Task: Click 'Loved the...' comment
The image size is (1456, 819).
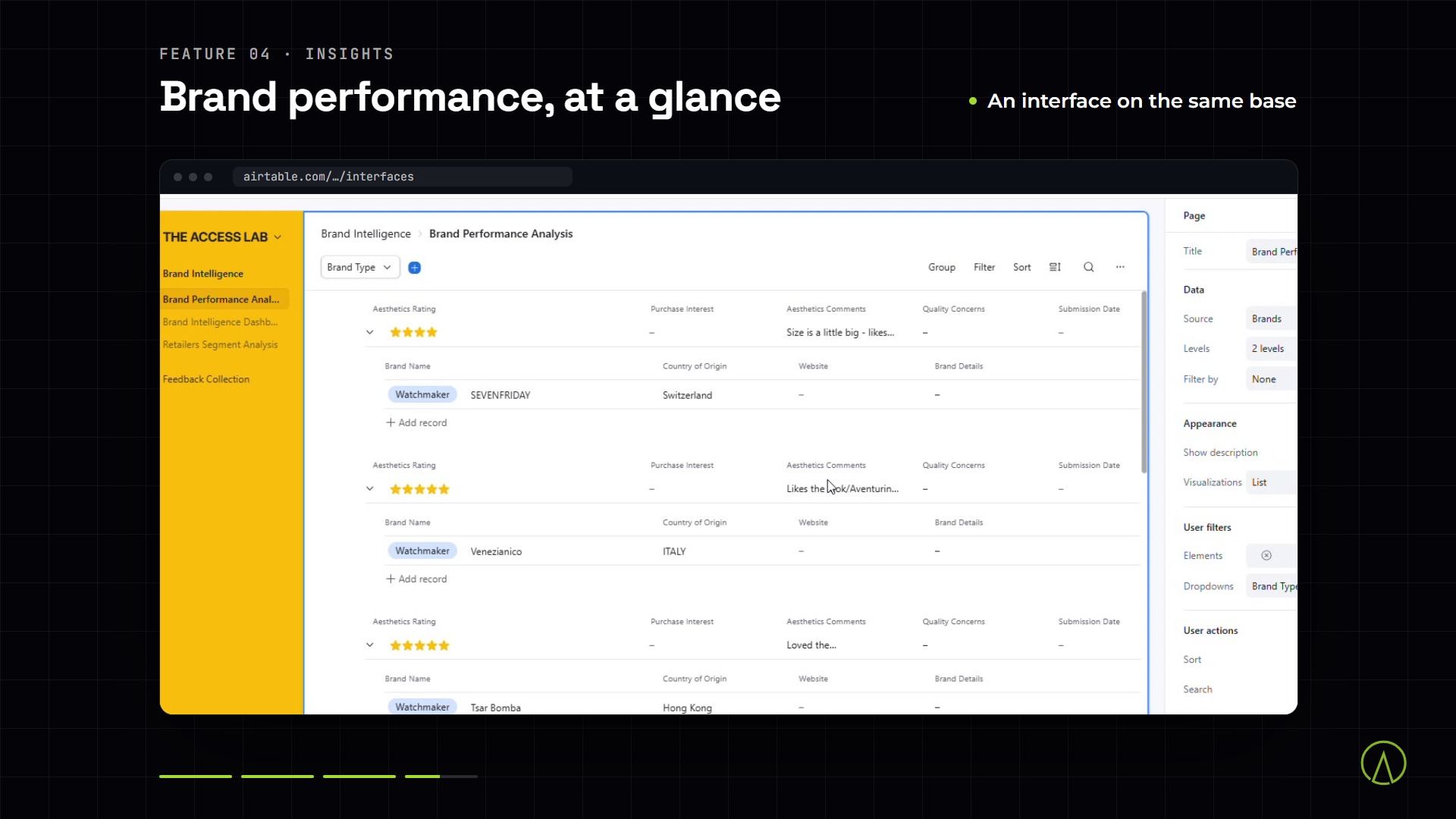Action: pyautogui.click(x=811, y=645)
